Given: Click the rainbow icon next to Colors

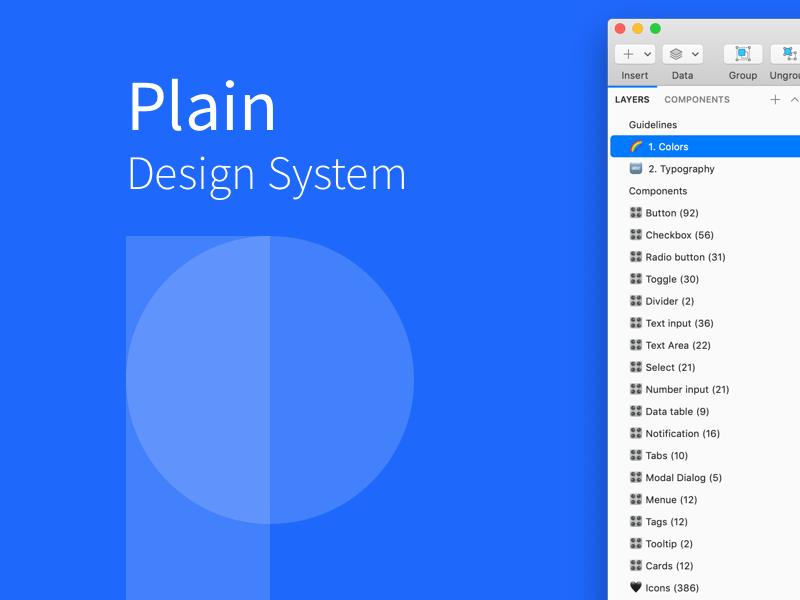Looking at the screenshot, I should click(x=636, y=146).
